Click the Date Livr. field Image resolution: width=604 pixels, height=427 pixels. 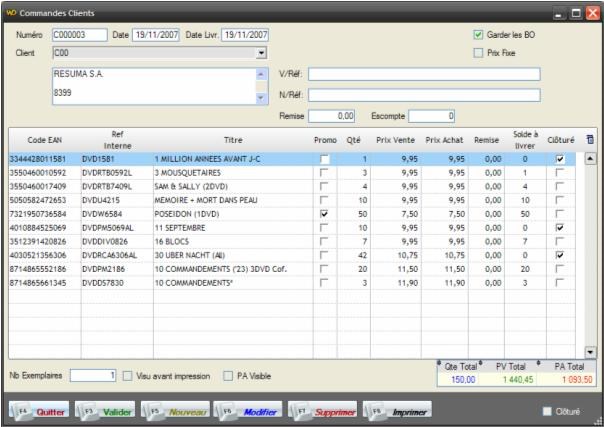click(245, 35)
